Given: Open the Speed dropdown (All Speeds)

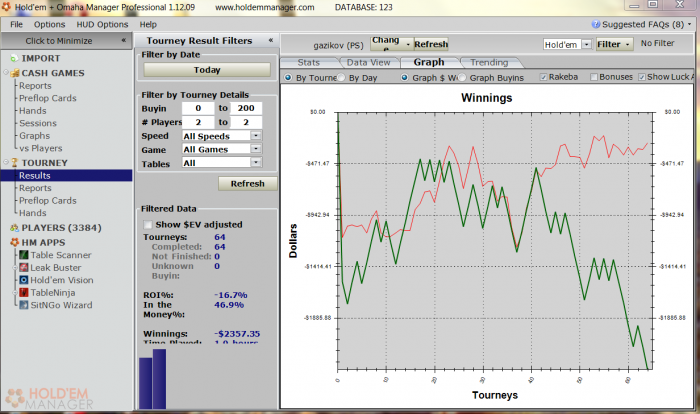Looking at the screenshot, I should pos(256,135).
